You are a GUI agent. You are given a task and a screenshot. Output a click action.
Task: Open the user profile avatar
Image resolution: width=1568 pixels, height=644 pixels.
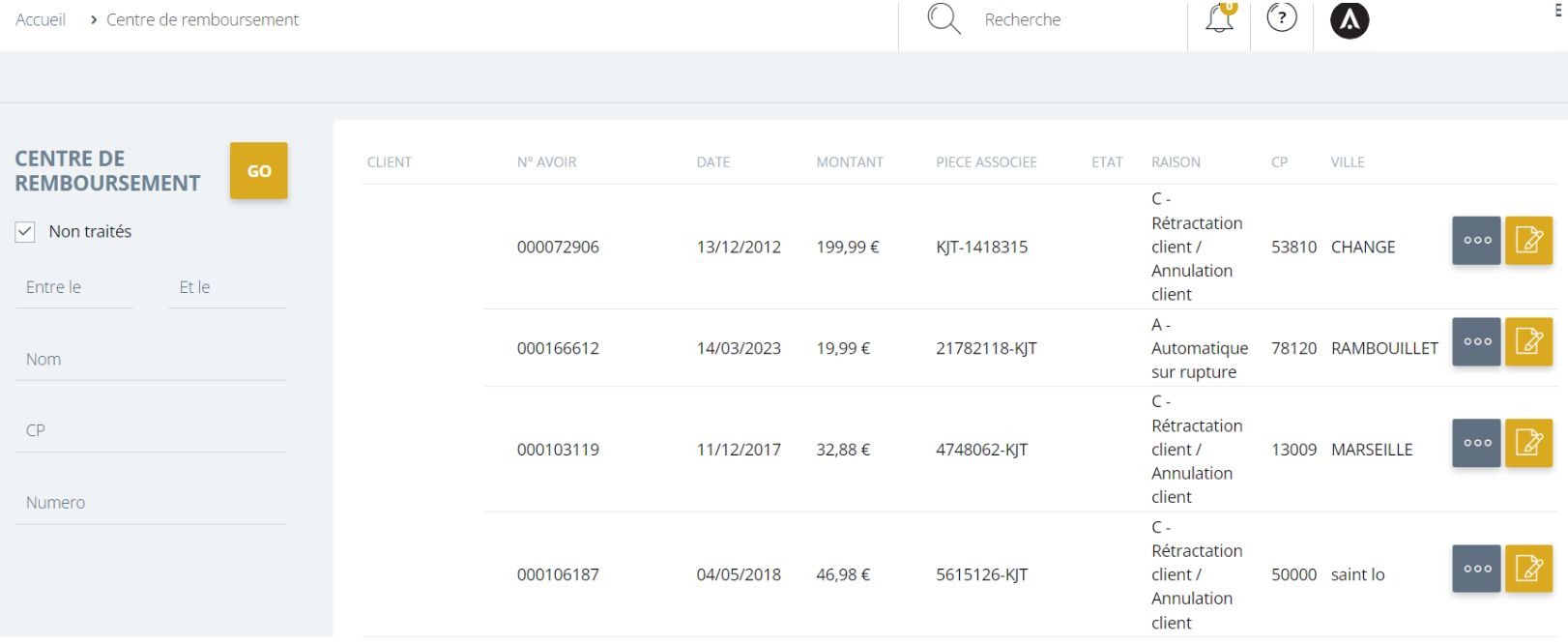[x=1350, y=19]
